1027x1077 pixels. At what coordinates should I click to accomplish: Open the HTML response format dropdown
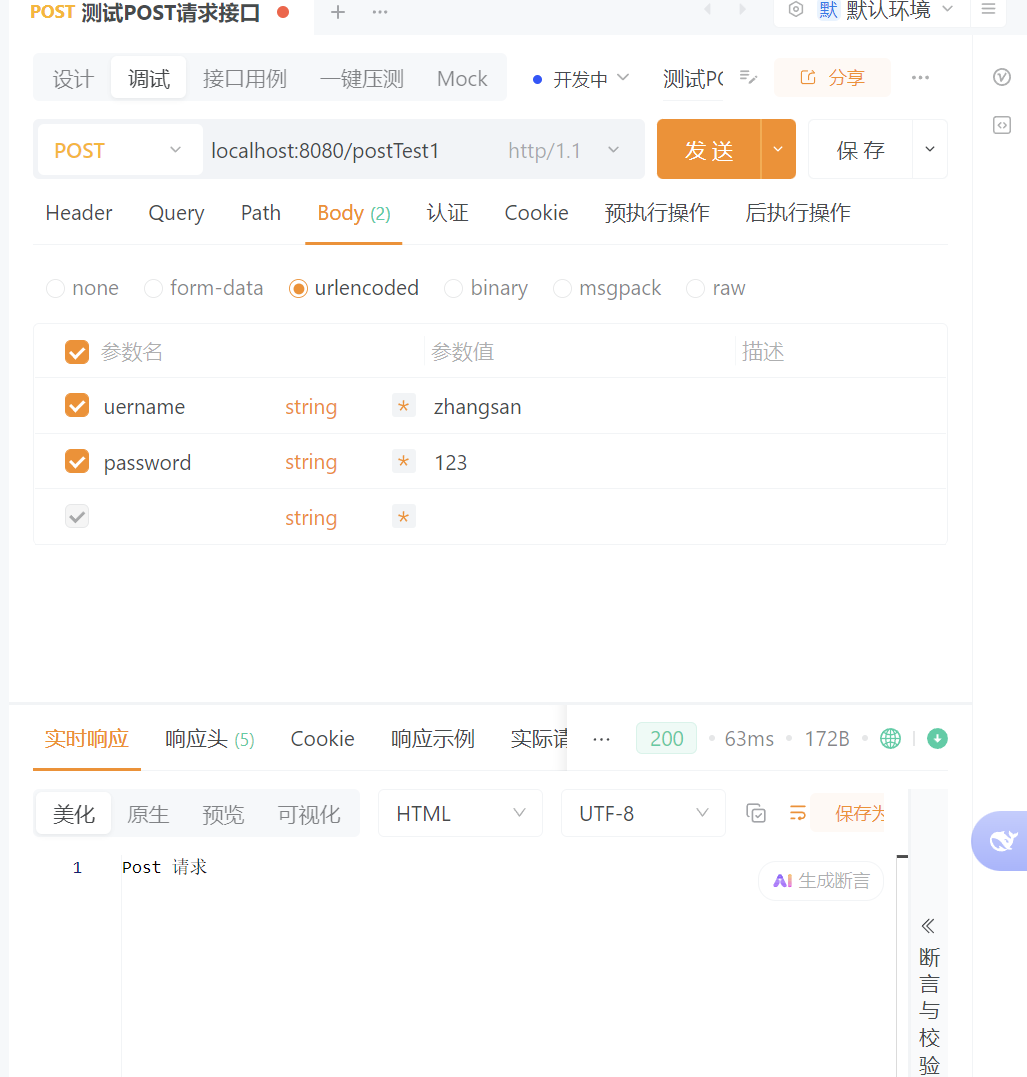point(460,813)
